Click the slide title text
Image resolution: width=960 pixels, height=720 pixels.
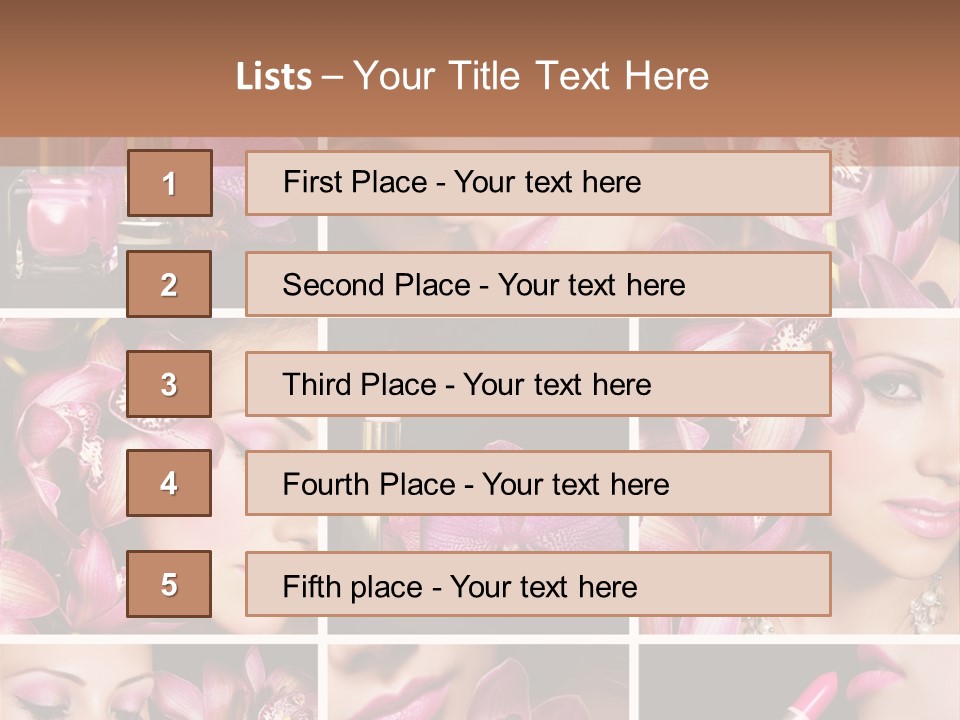tap(473, 76)
